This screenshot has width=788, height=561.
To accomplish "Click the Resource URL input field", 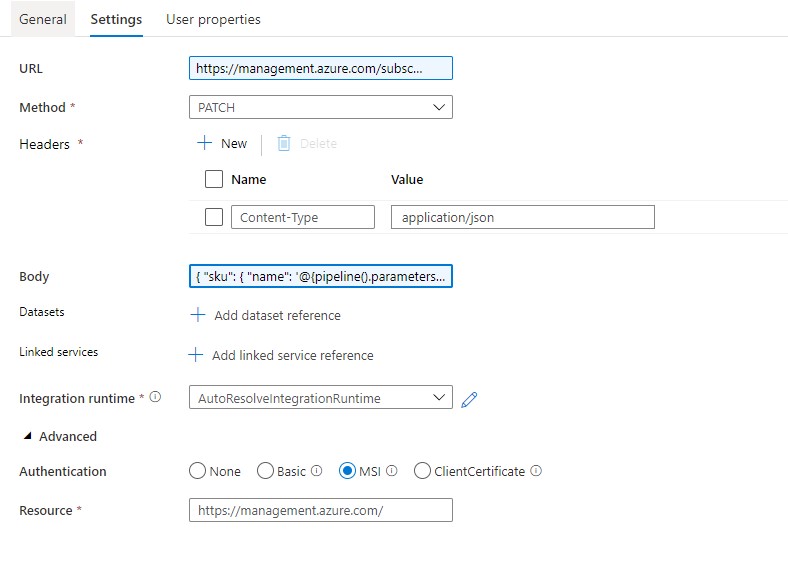I will (x=320, y=510).
